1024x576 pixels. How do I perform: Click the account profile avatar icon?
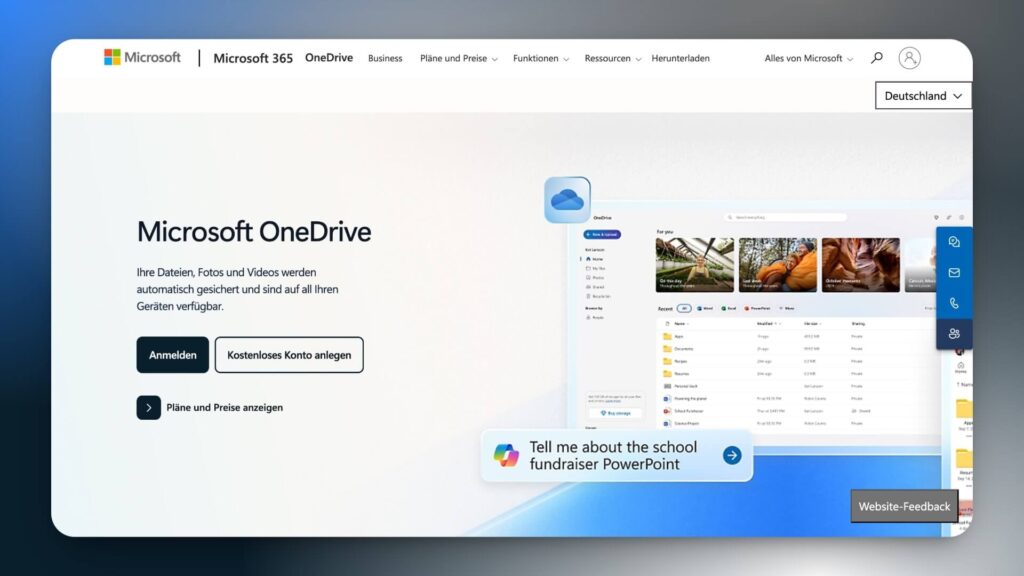pyautogui.click(x=909, y=58)
